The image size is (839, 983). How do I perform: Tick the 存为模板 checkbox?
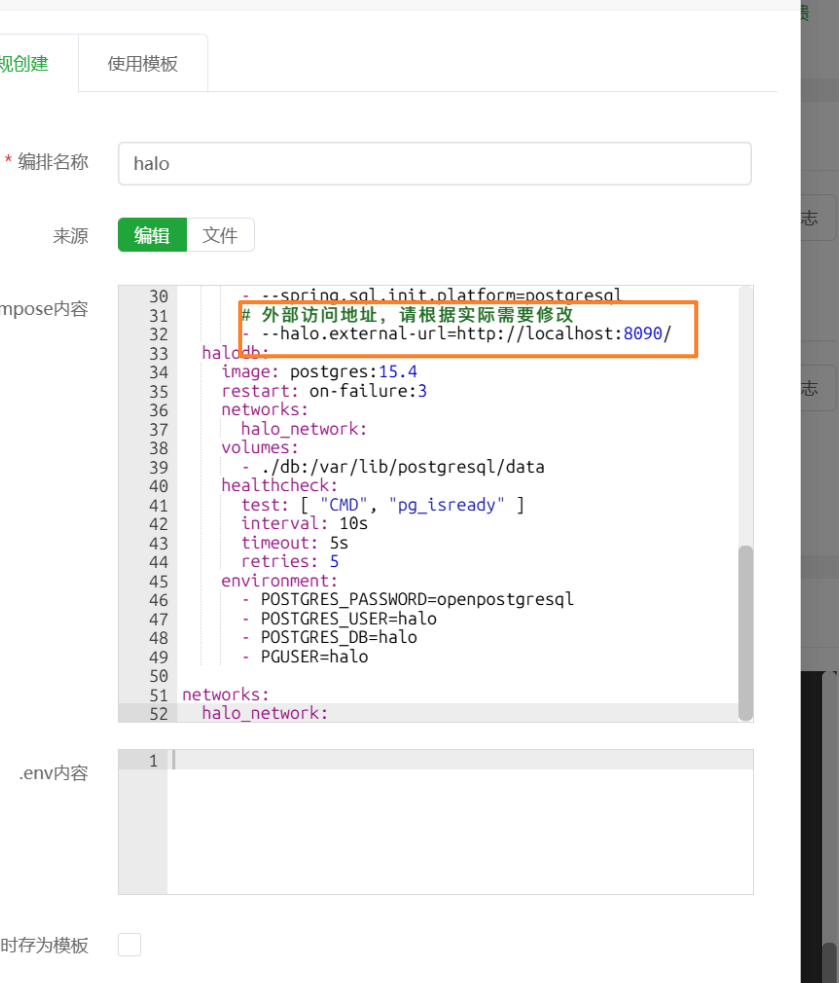coord(129,944)
